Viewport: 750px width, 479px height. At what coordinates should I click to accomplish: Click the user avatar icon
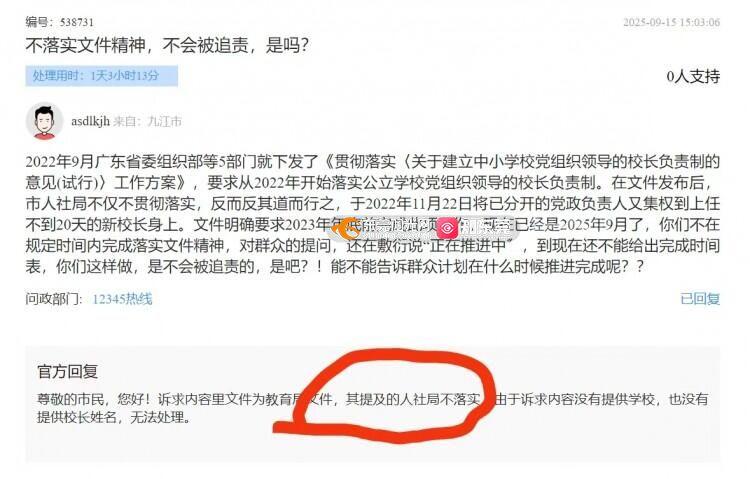pos(44,122)
